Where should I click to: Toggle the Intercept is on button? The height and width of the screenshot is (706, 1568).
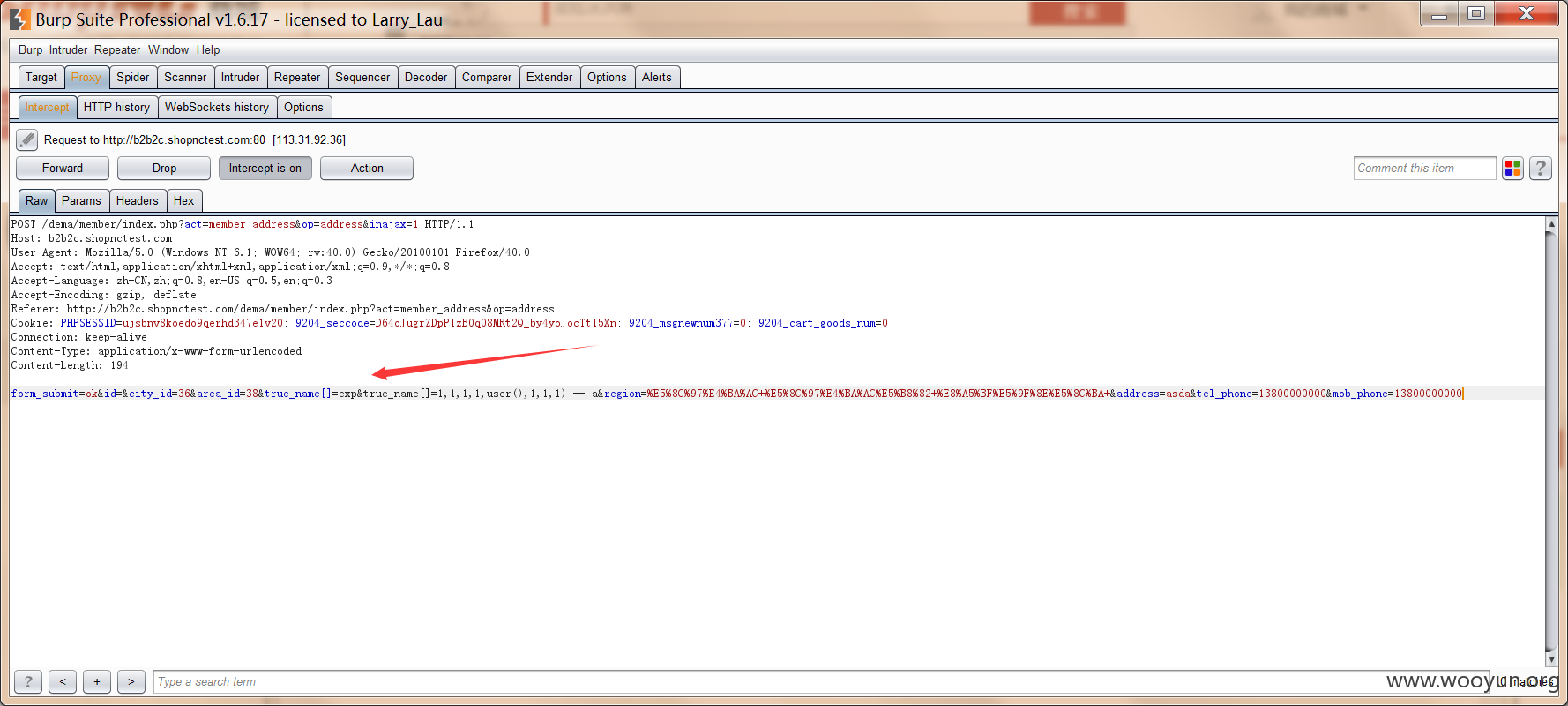[x=265, y=168]
